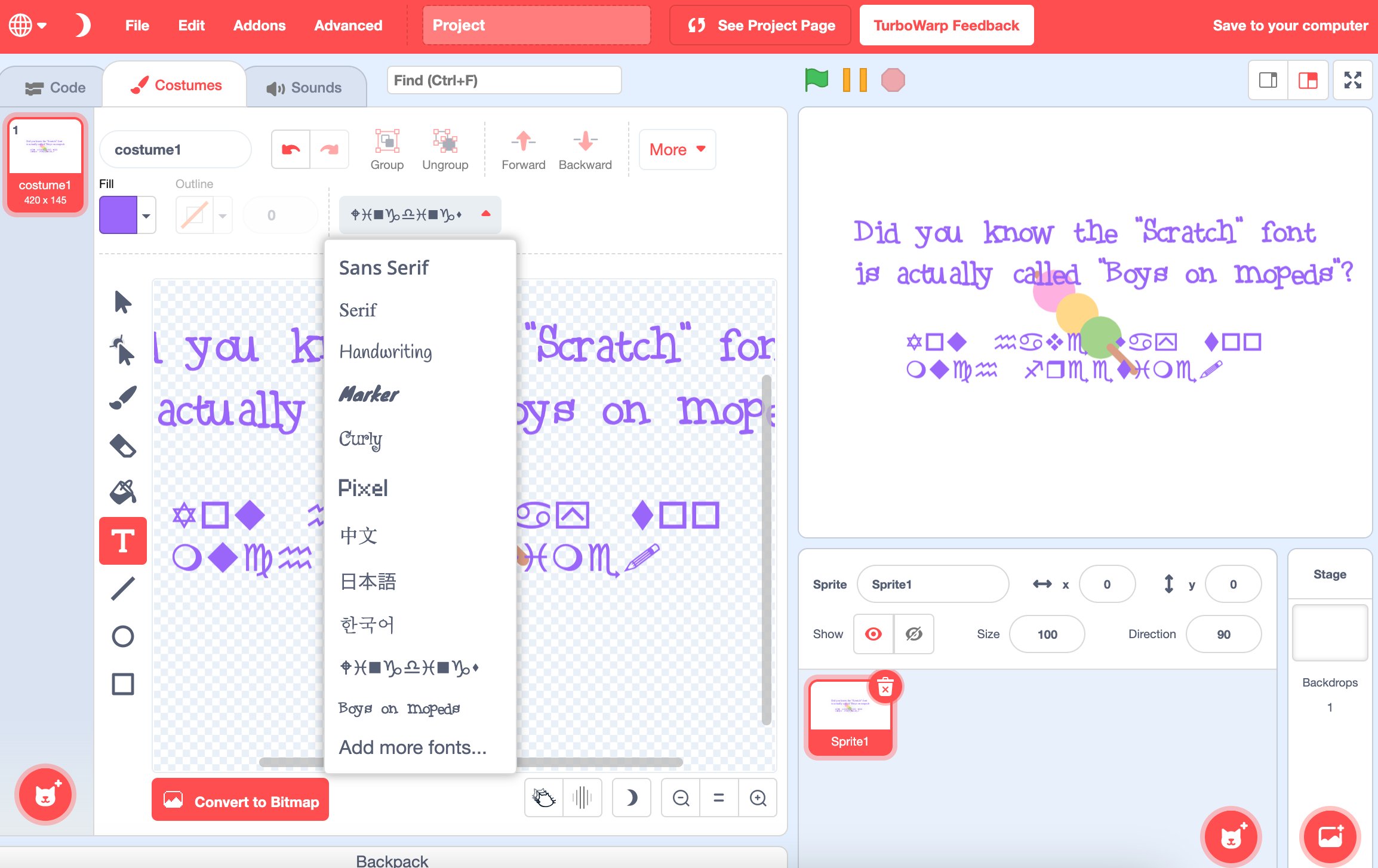Click the purple Fill color swatch

pyautogui.click(x=118, y=216)
